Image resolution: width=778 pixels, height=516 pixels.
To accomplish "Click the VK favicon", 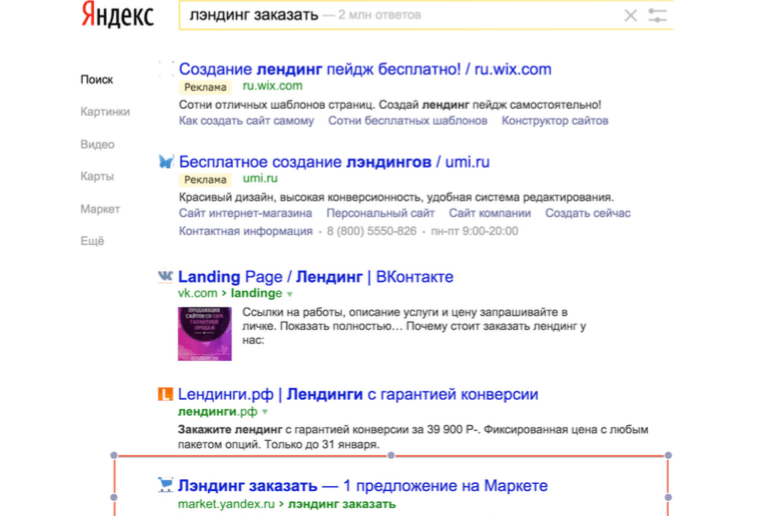I will pos(165,276).
